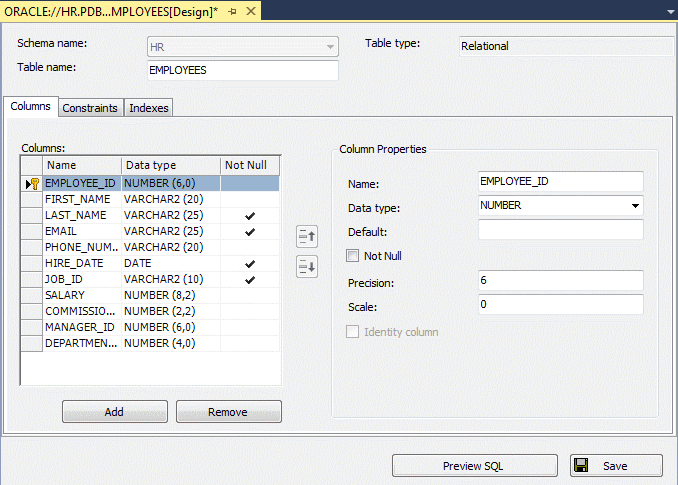The image size is (678, 485).
Task: Click the Table name input field
Action: point(243,70)
